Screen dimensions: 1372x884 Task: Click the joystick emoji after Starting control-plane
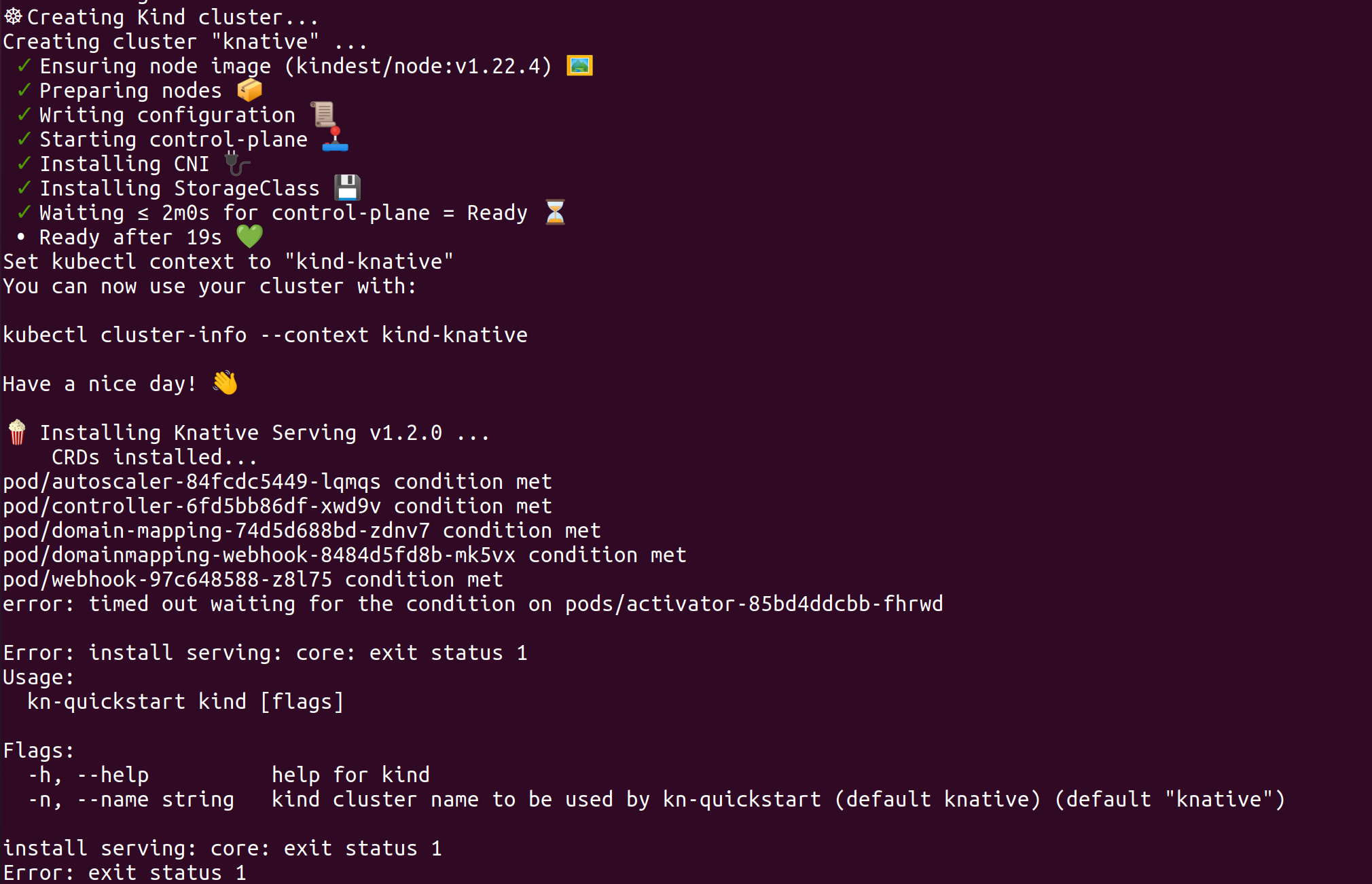(335, 139)
